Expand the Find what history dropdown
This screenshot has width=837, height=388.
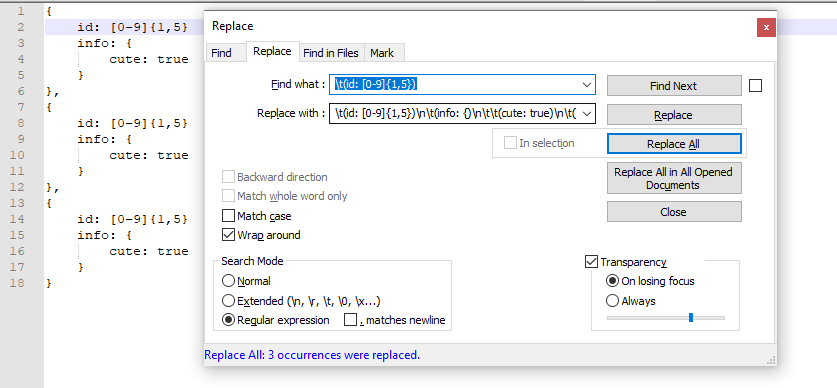587,84
